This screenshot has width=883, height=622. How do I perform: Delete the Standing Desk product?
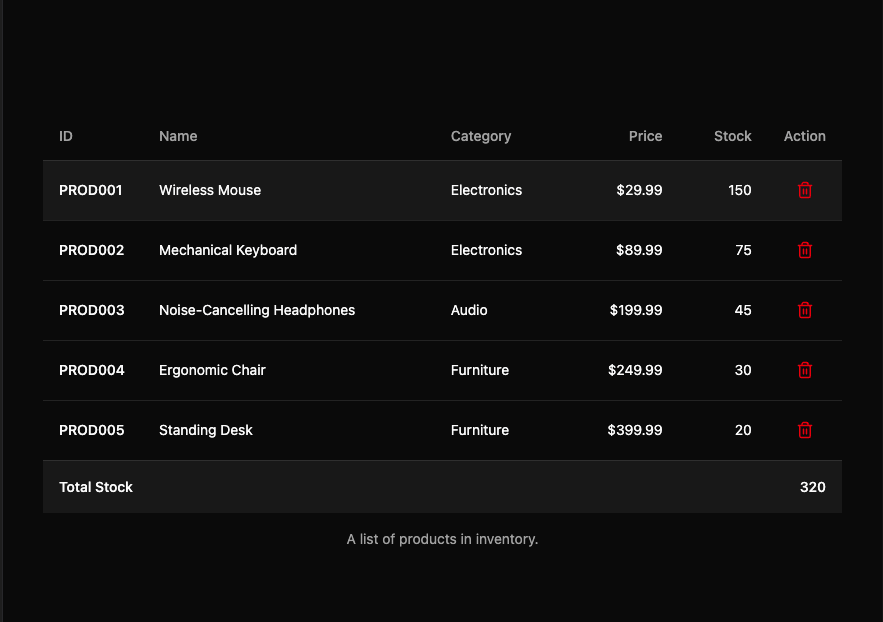(x=805, y=430)
